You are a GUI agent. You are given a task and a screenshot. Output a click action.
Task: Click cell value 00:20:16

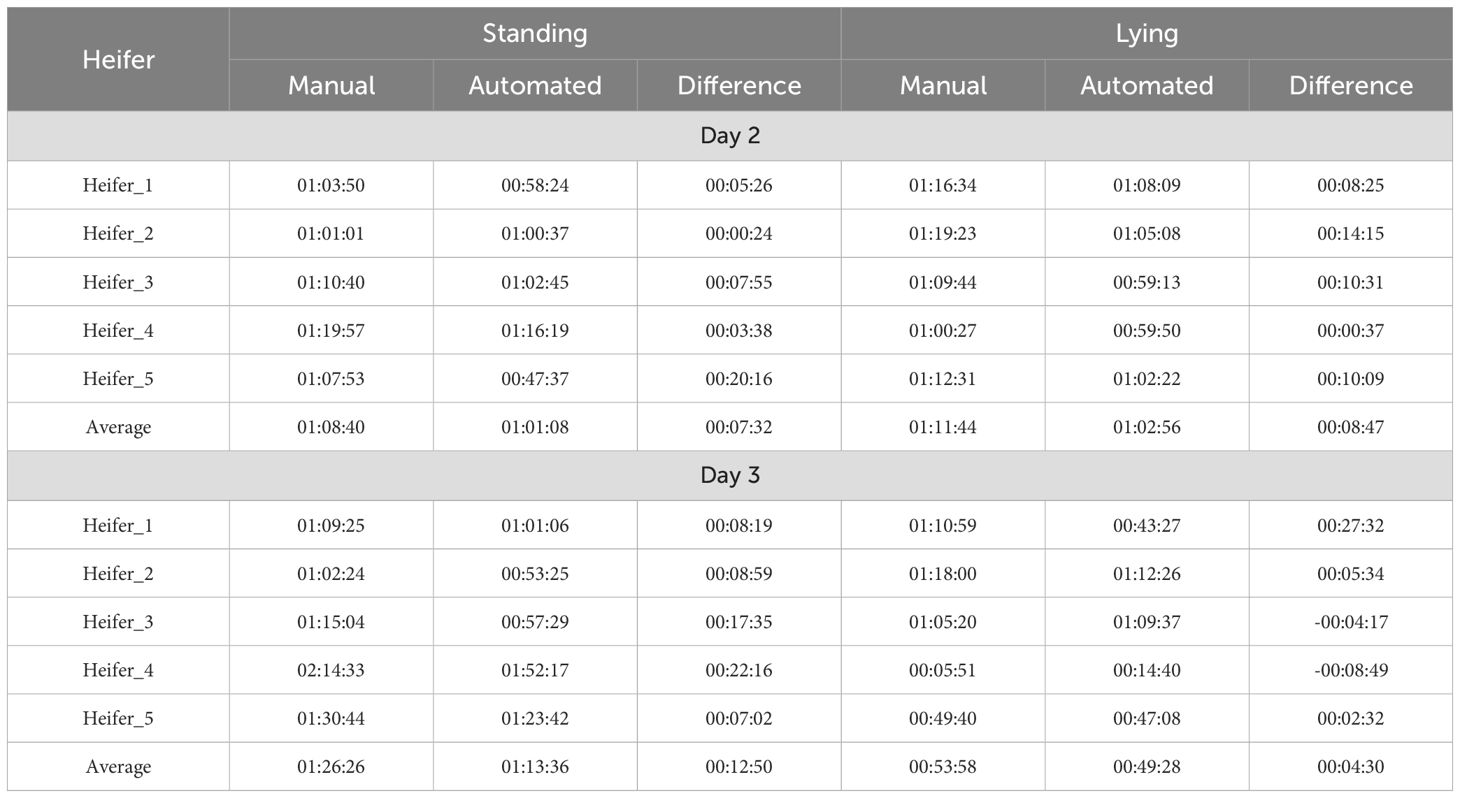(x=739, y=379)
